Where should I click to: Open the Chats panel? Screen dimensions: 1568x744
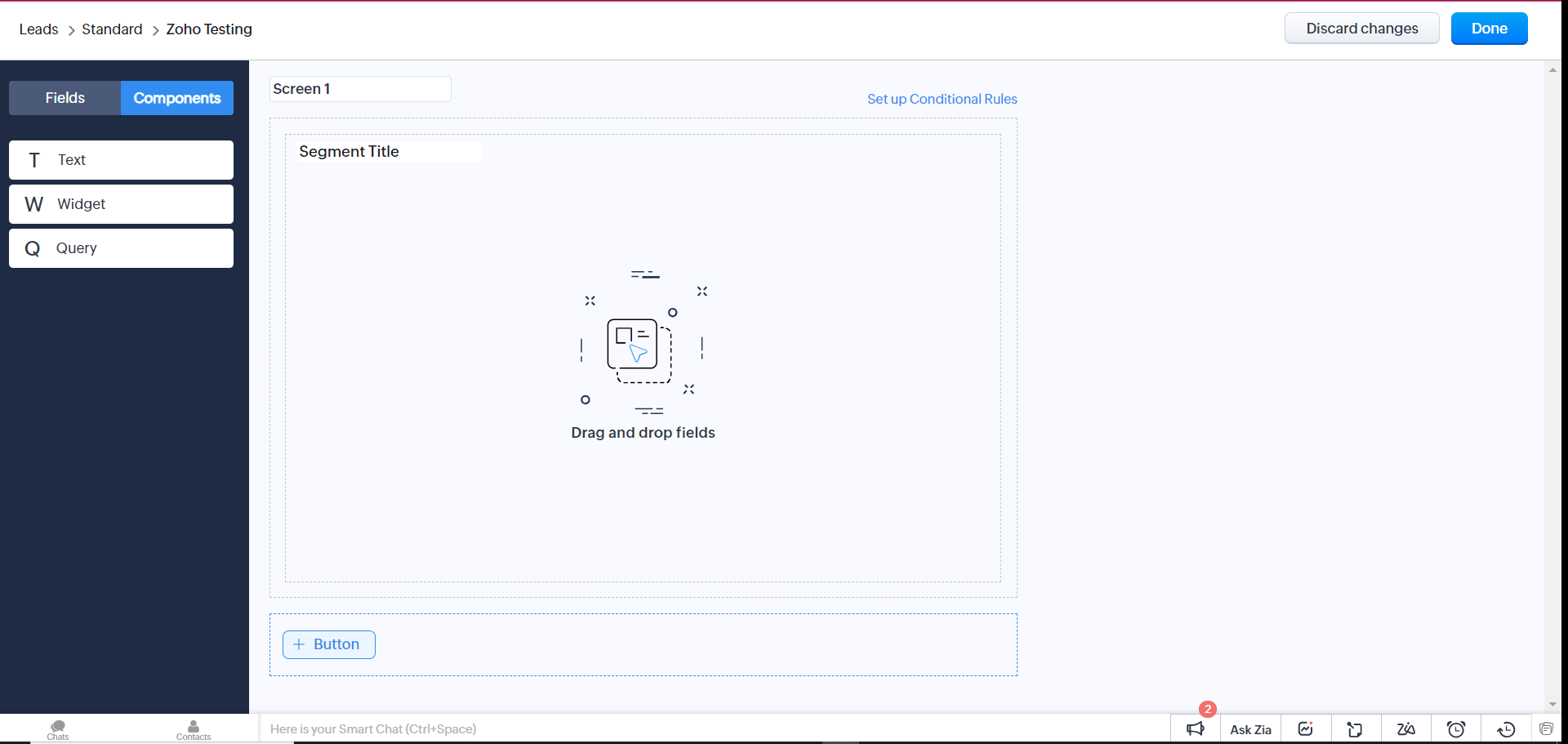pyautogui.click(x=58, y=729)
